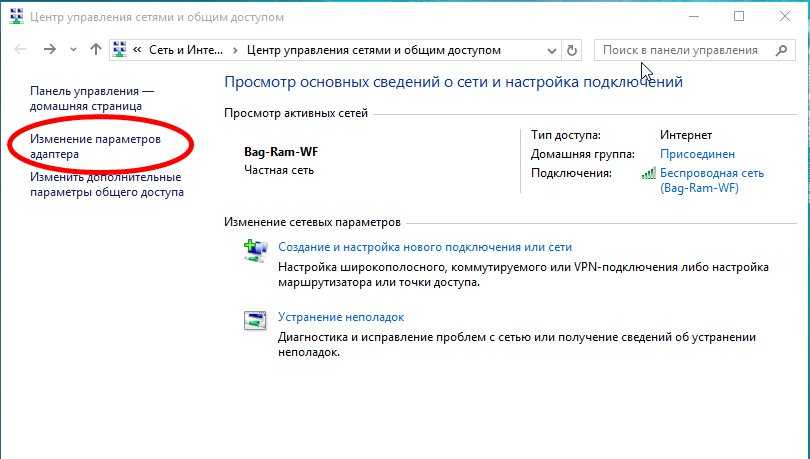Select the Сеть и Инте… breadcrumb item

(186, 49)
